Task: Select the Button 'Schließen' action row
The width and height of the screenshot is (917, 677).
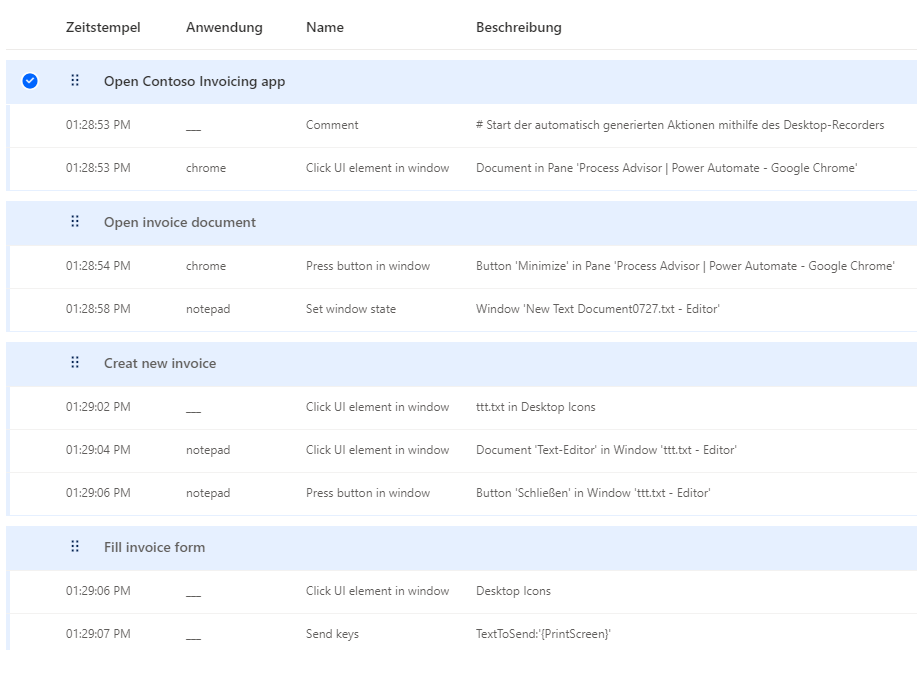Action: coord(461,493)
